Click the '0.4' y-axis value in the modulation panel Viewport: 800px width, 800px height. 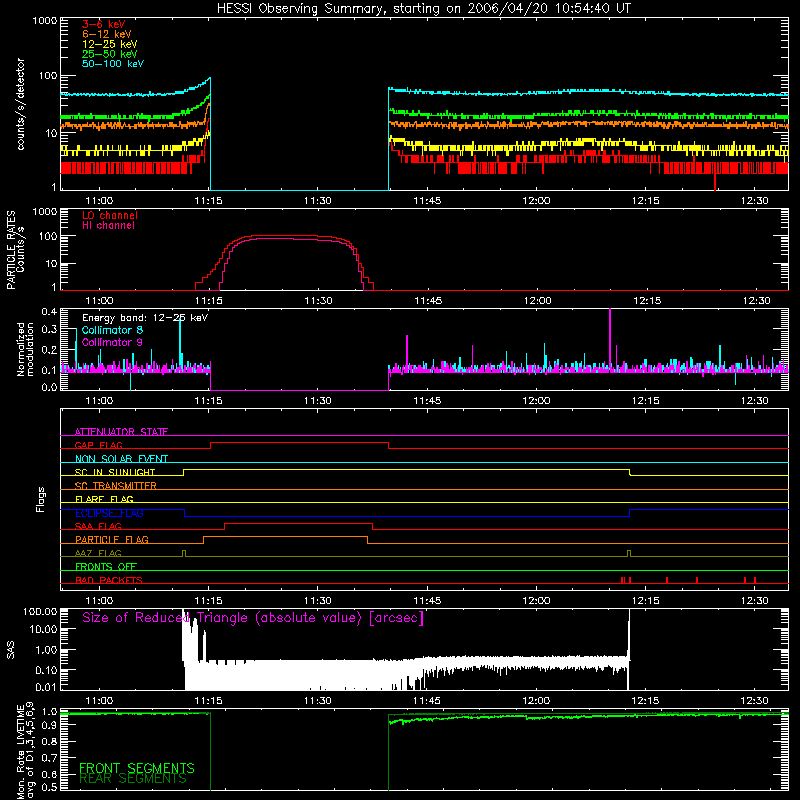point(49,312)
